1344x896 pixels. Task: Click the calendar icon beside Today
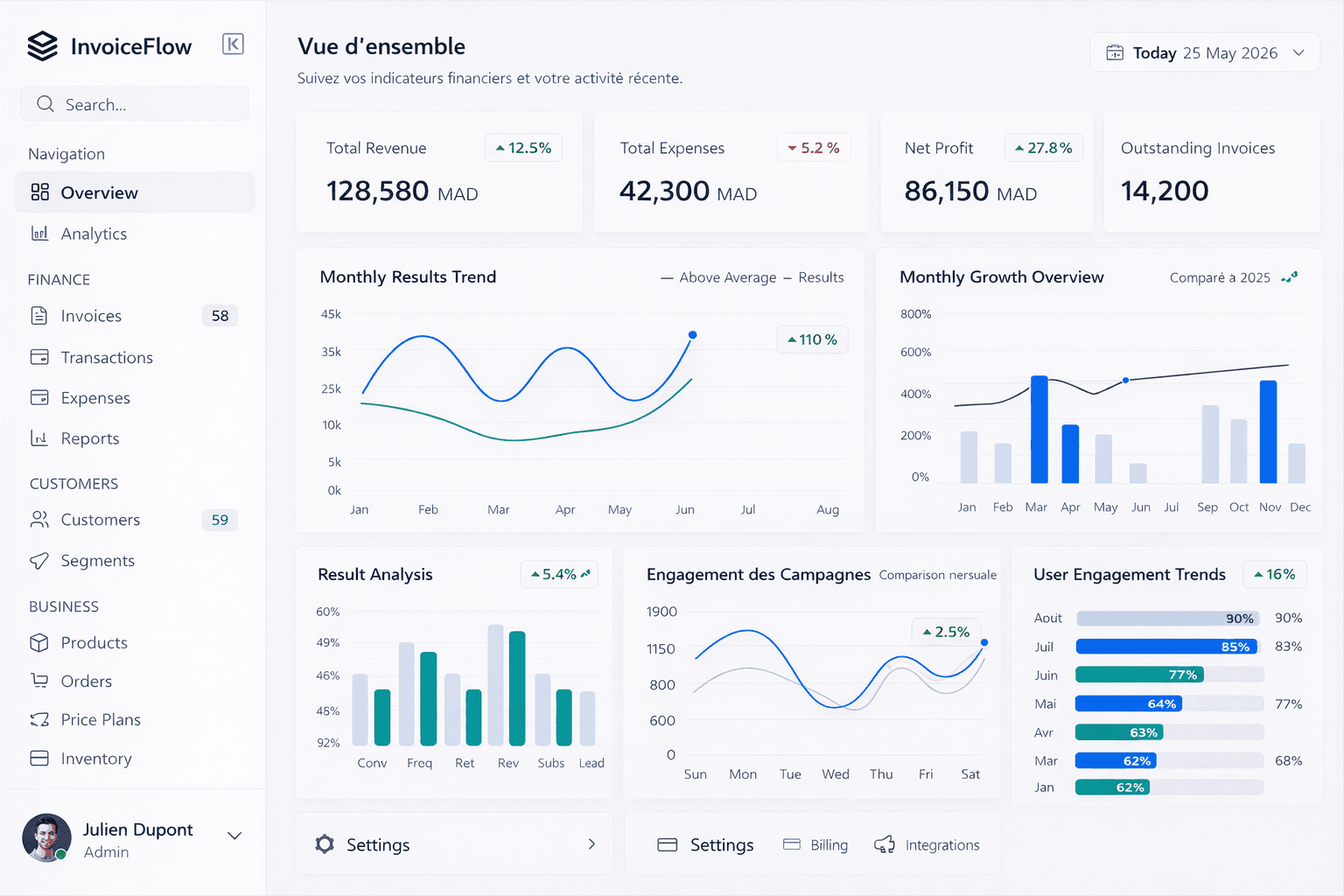(x=1115, y=52)
